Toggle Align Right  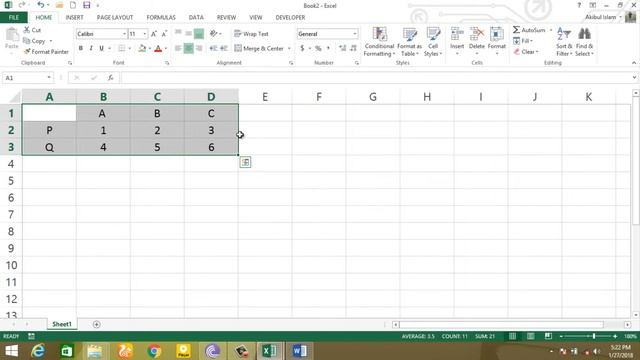[x=199, y=48]
